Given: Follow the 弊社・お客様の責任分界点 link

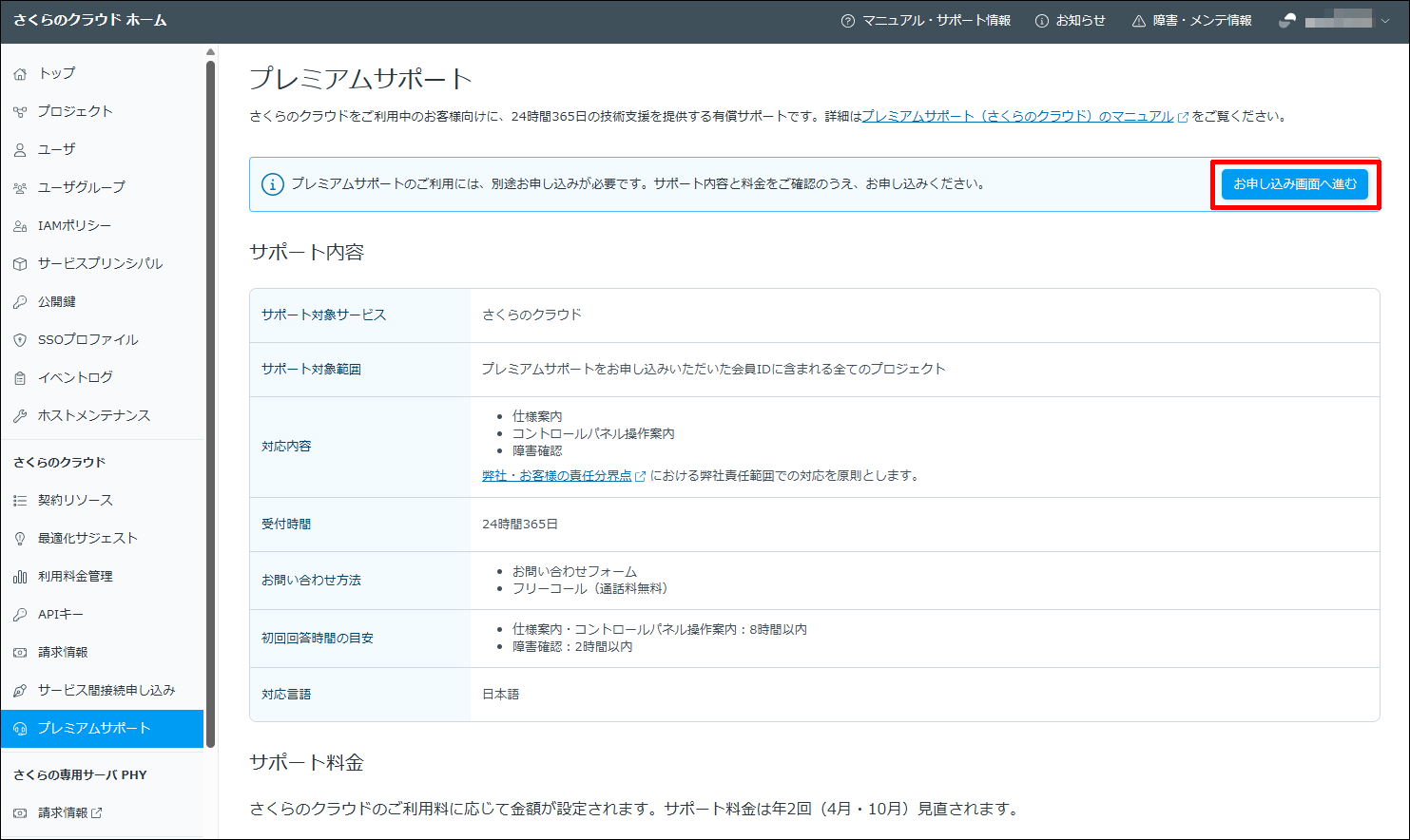Looking at the screenshot, I should click(556, 476).
